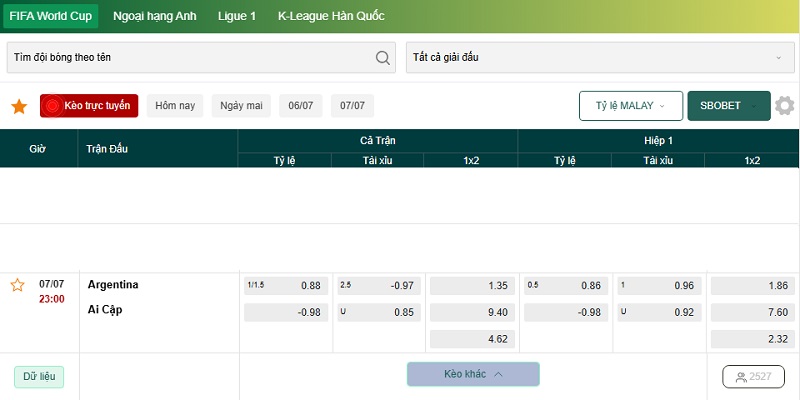Focus the Tìm đội bóng theo tên search field

(201, 58)
